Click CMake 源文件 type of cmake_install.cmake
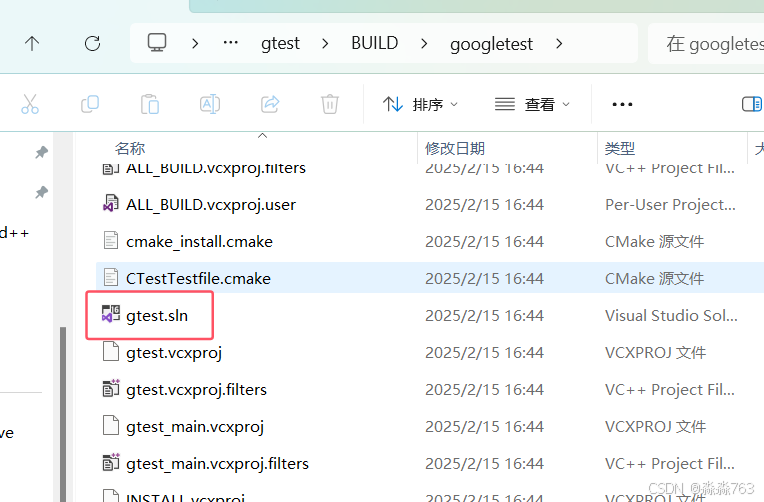 [654, 242]
